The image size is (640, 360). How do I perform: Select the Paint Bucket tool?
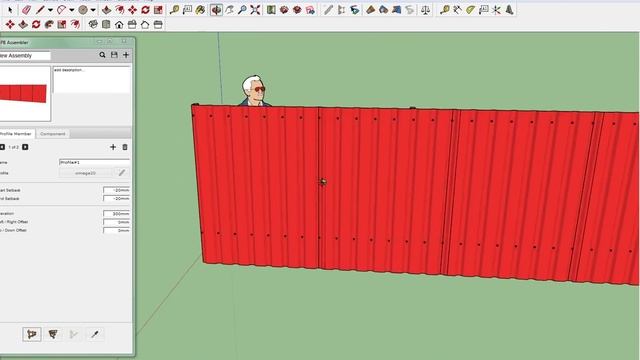[x=200, y=10]
